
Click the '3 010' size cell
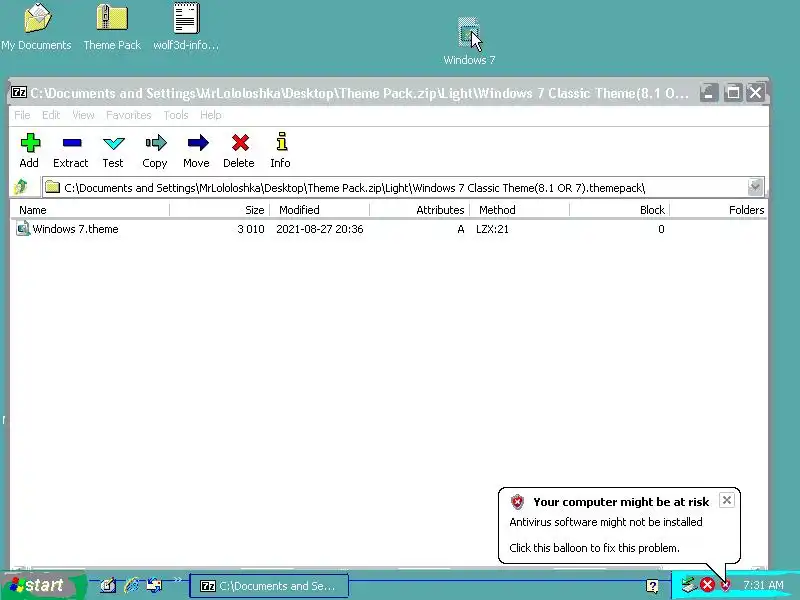[x=251, y=229]
